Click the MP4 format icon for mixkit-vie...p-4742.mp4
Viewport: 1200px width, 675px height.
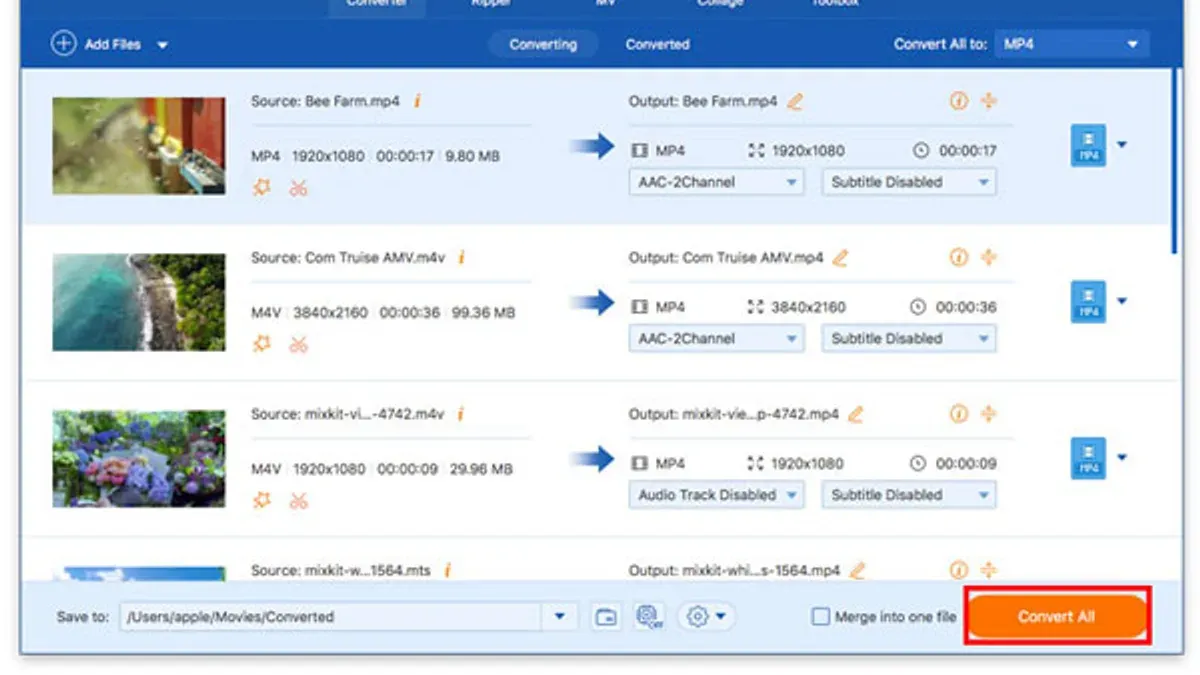click(1088, 457)
